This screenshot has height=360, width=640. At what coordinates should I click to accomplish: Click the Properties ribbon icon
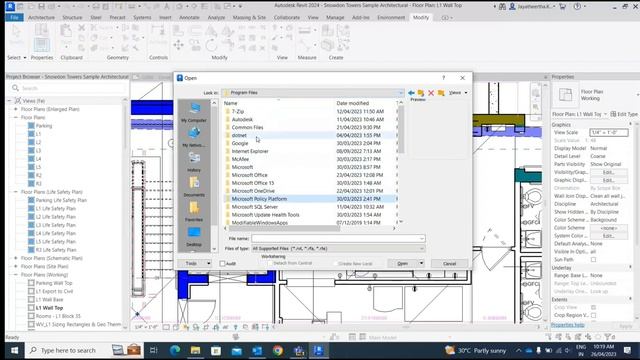click(x=42, y=45)
